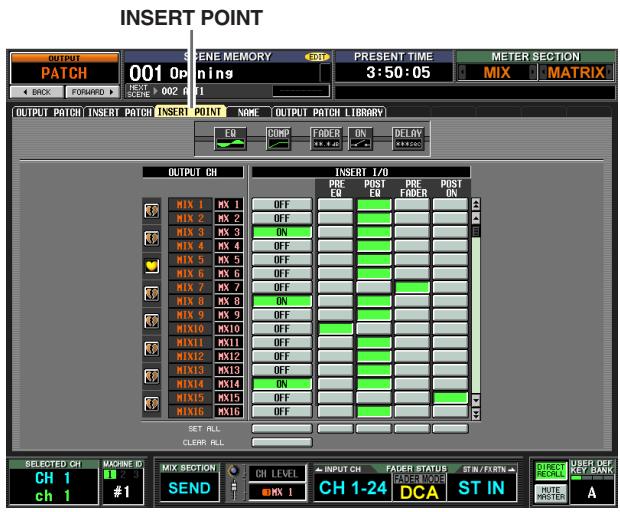Turn insert OFF for MIX 8
This screenshot has width=620, height=512.
282,301
